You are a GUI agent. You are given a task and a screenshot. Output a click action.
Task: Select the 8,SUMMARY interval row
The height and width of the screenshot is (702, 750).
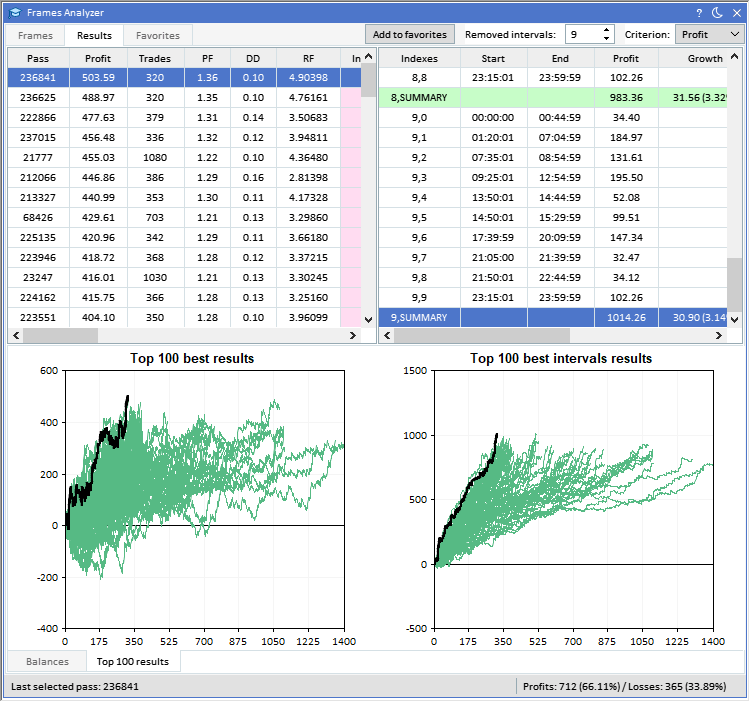[x=553, y=98]
